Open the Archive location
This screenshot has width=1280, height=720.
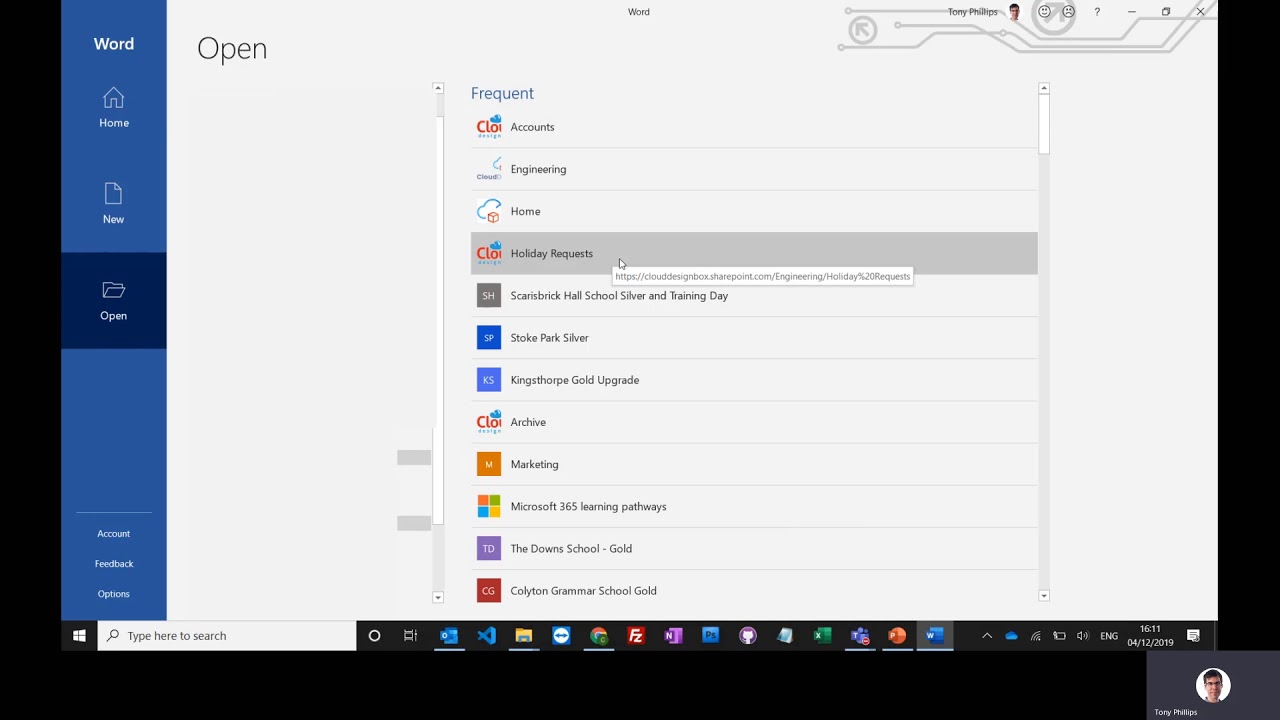(754, 422)
